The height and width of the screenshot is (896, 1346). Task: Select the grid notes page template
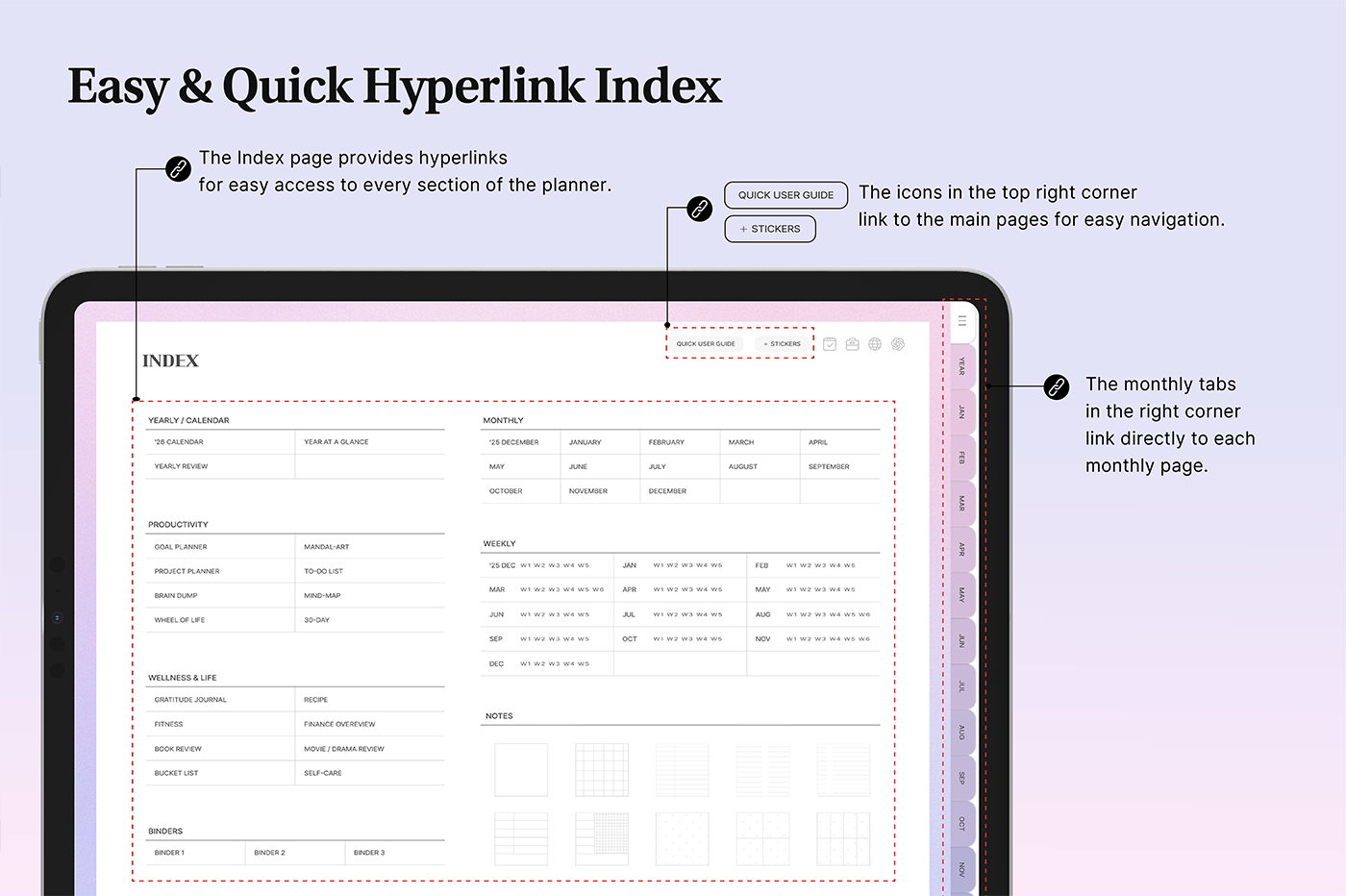pos(602,769)
